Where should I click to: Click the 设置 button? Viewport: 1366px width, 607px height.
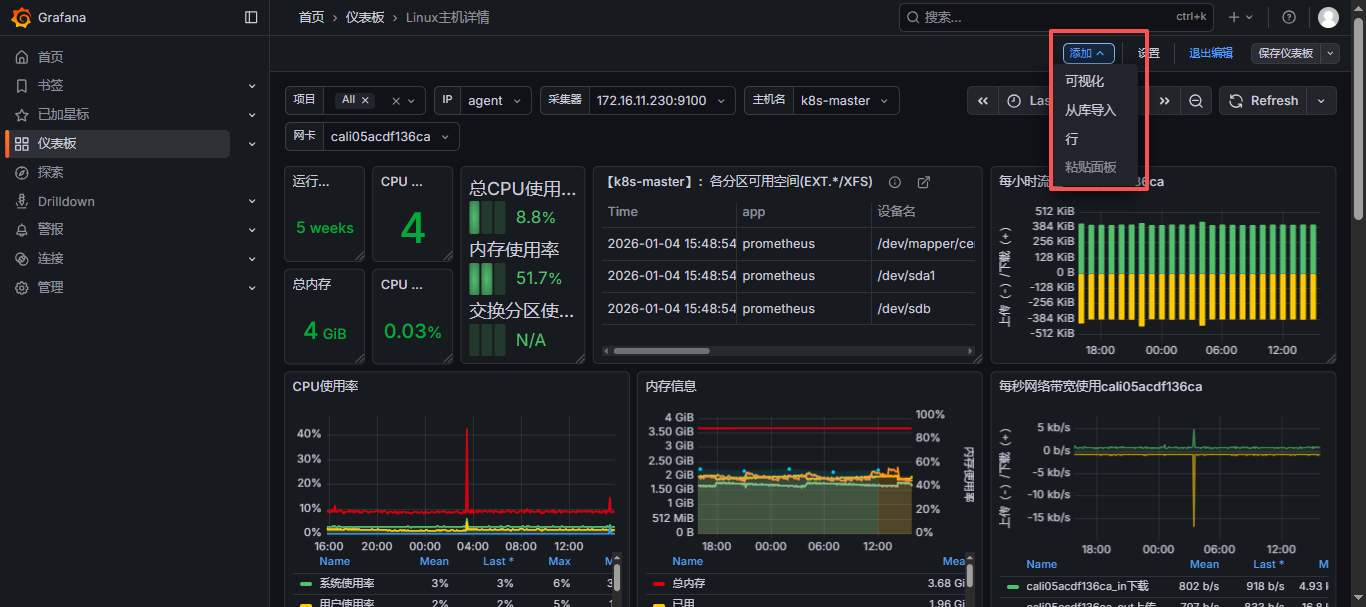[1148, 53]
